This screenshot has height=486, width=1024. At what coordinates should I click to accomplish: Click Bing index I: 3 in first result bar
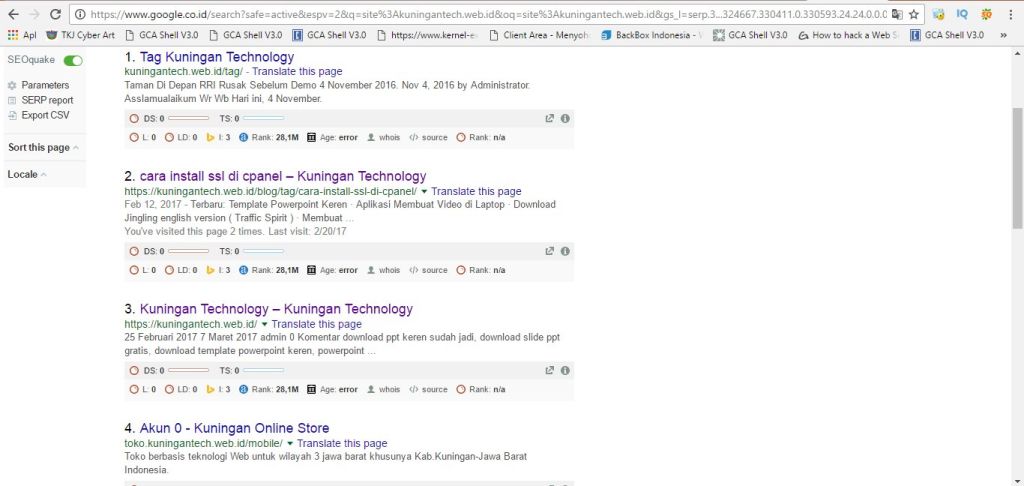pos(218,137)
